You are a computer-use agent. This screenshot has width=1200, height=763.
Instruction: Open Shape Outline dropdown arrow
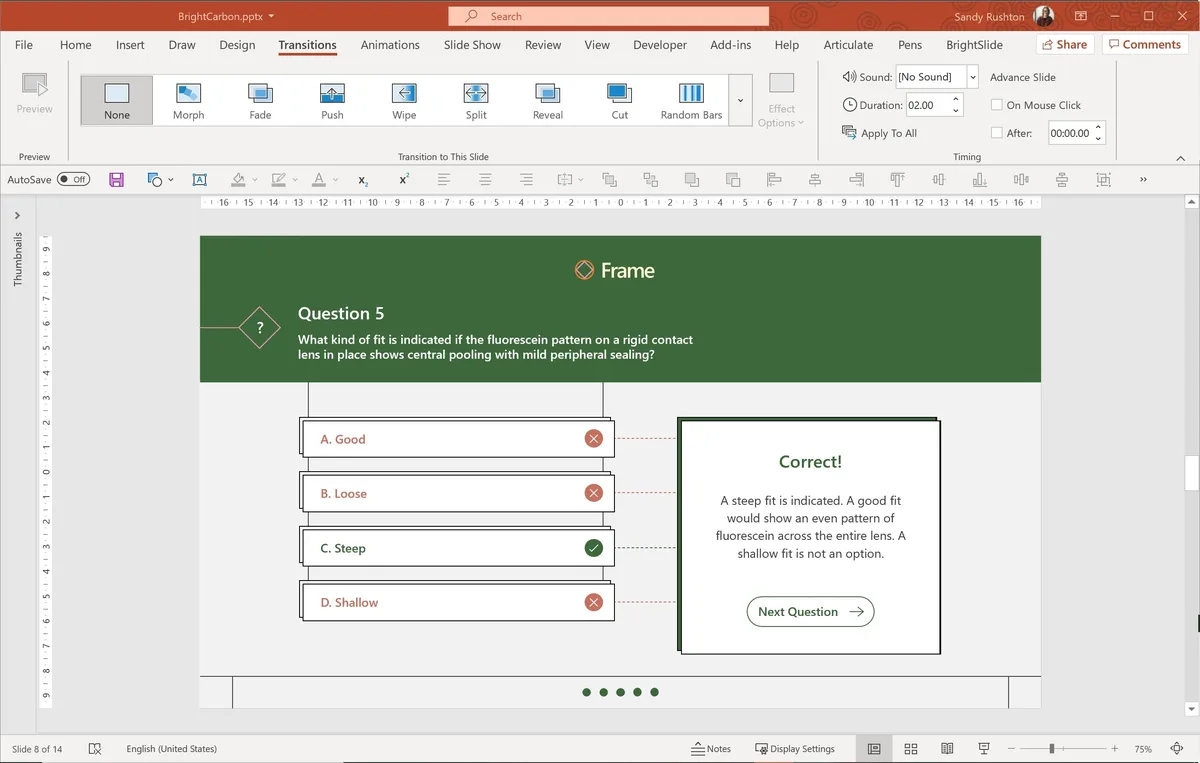295,180
